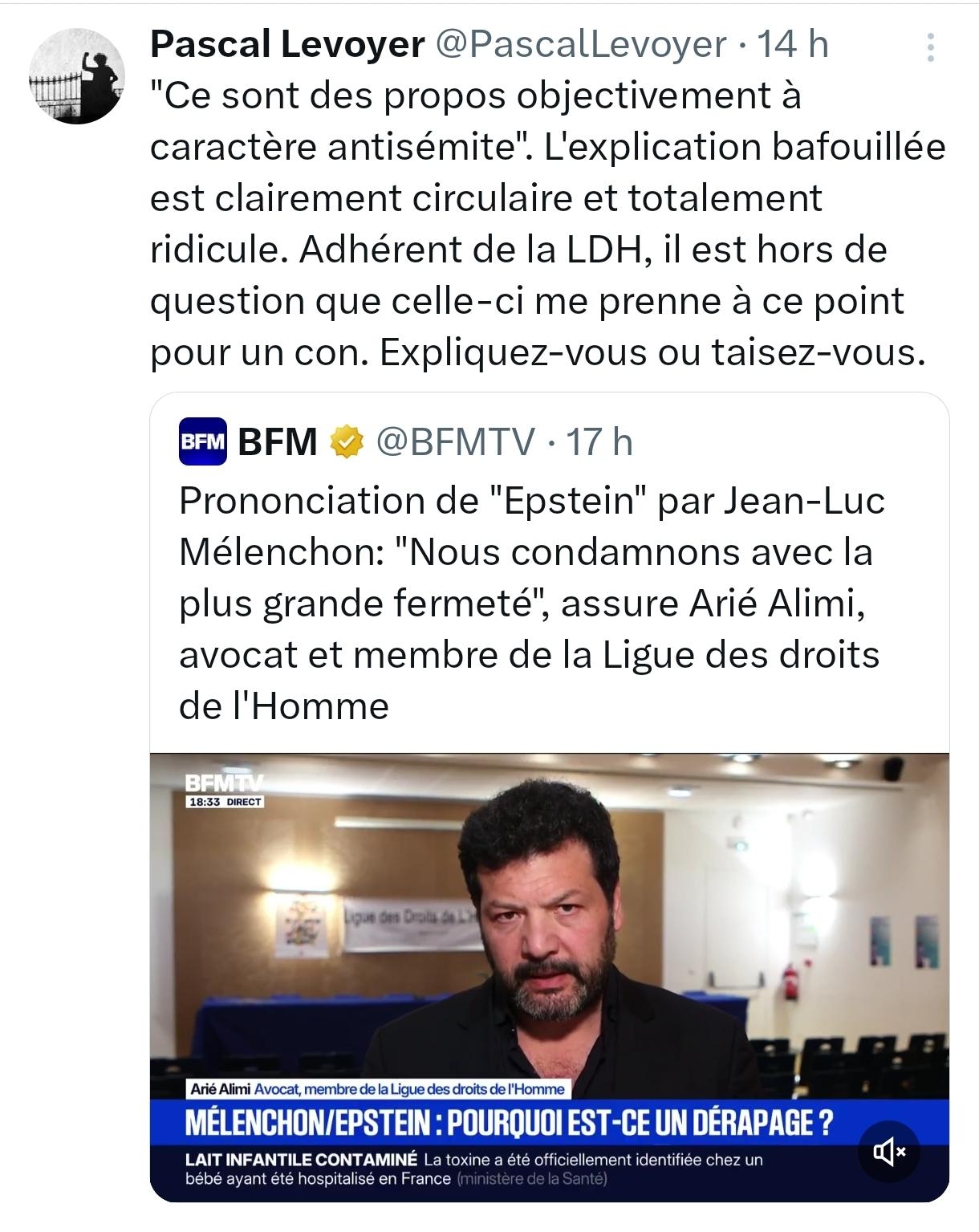Click the gold verified badge beside BFM
The image size is (979, 1232).
pos(347,441)
